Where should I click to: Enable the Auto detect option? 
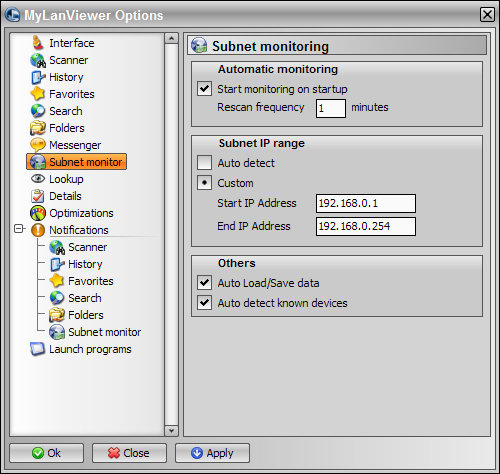[204, 163]
